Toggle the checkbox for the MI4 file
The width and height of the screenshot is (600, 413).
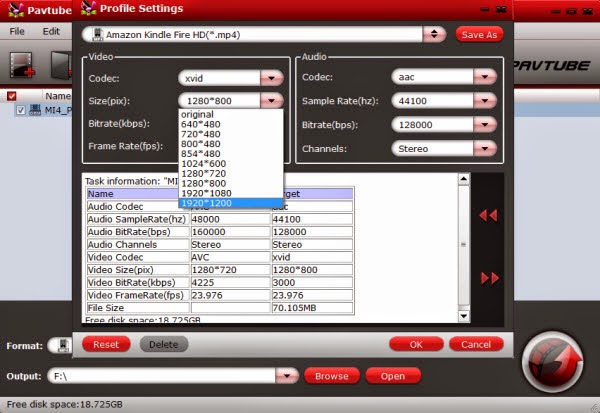pyautogui.click(x=21, y=110)
